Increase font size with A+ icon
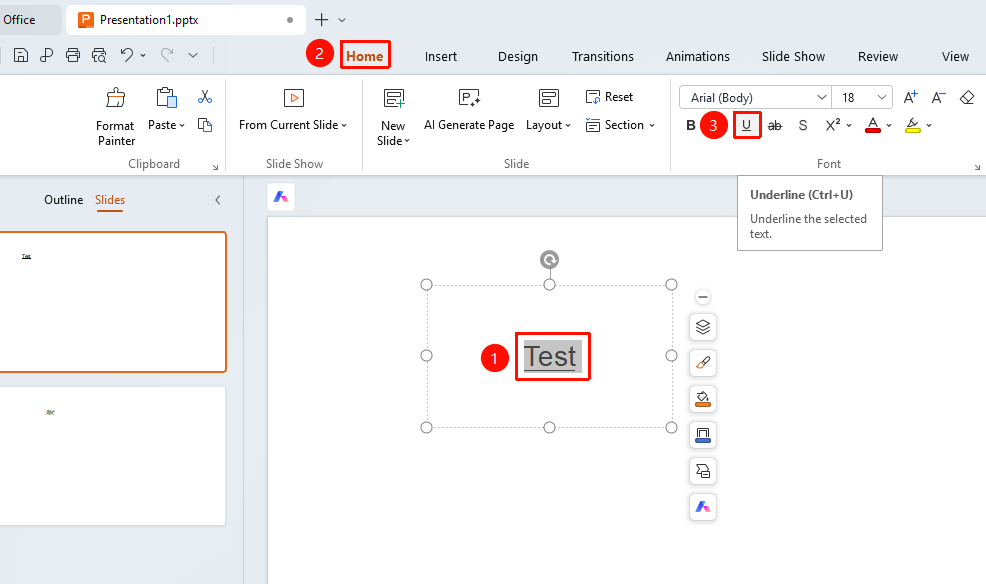986x584 pixels. (910, 97)
